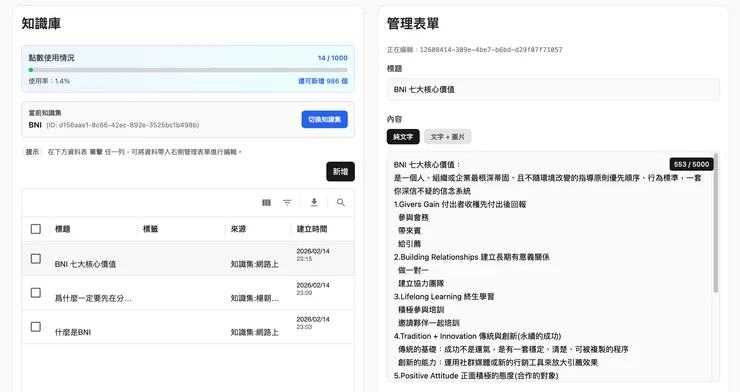
Task: Switch to the 文字 + 圖片 tab
Action: pos(447,137)
